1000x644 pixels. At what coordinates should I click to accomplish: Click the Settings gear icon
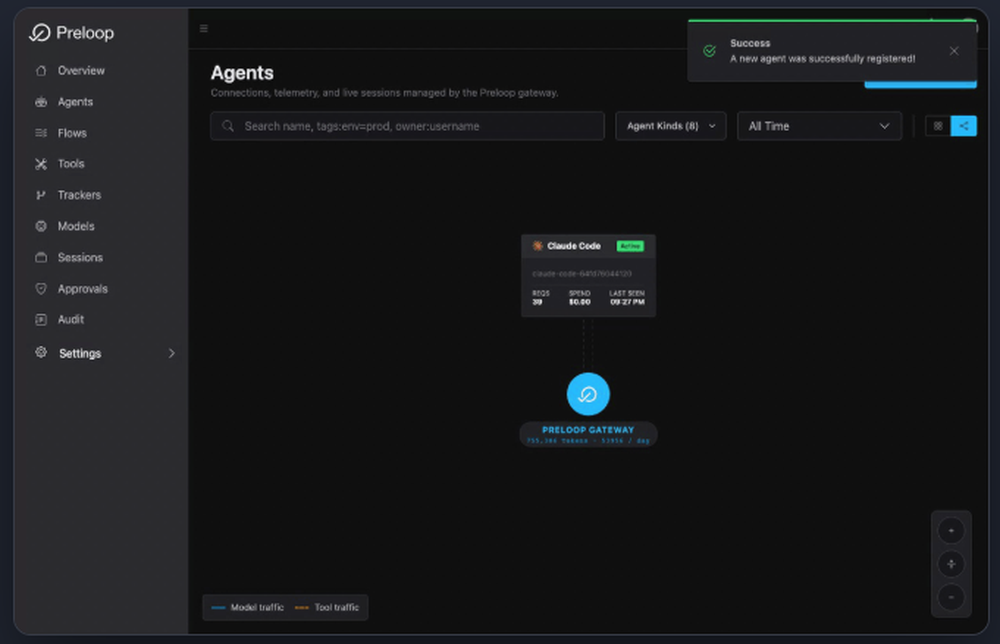(41, 353)
